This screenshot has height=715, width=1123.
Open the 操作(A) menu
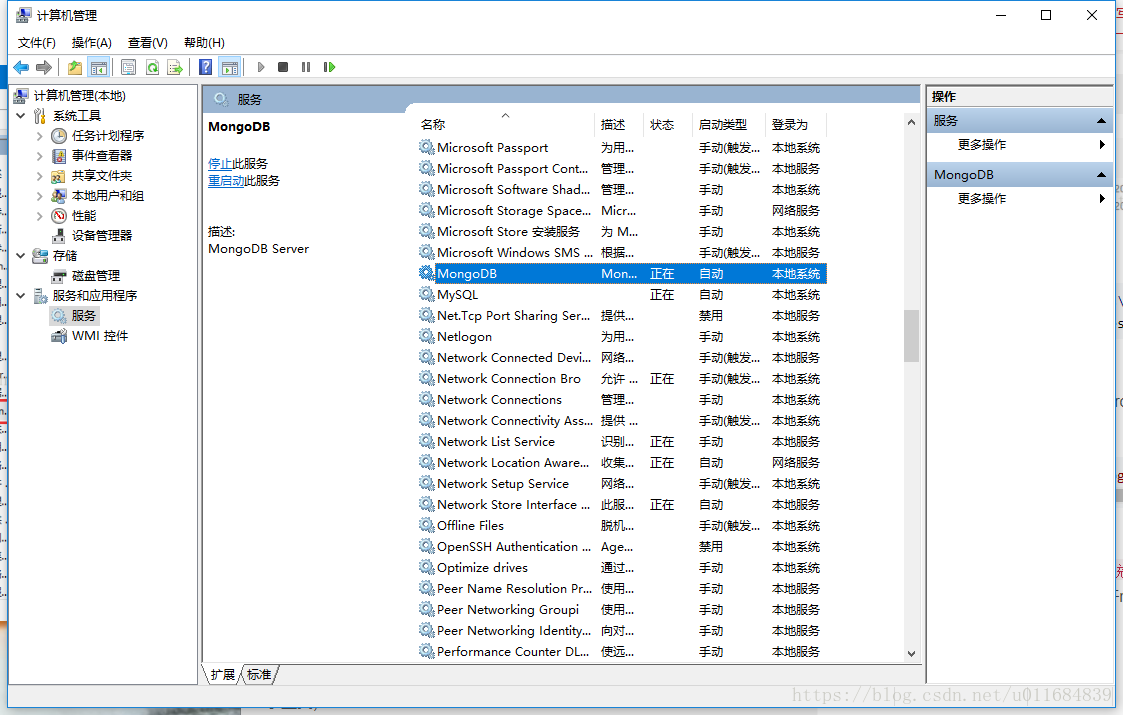point(92,43)
